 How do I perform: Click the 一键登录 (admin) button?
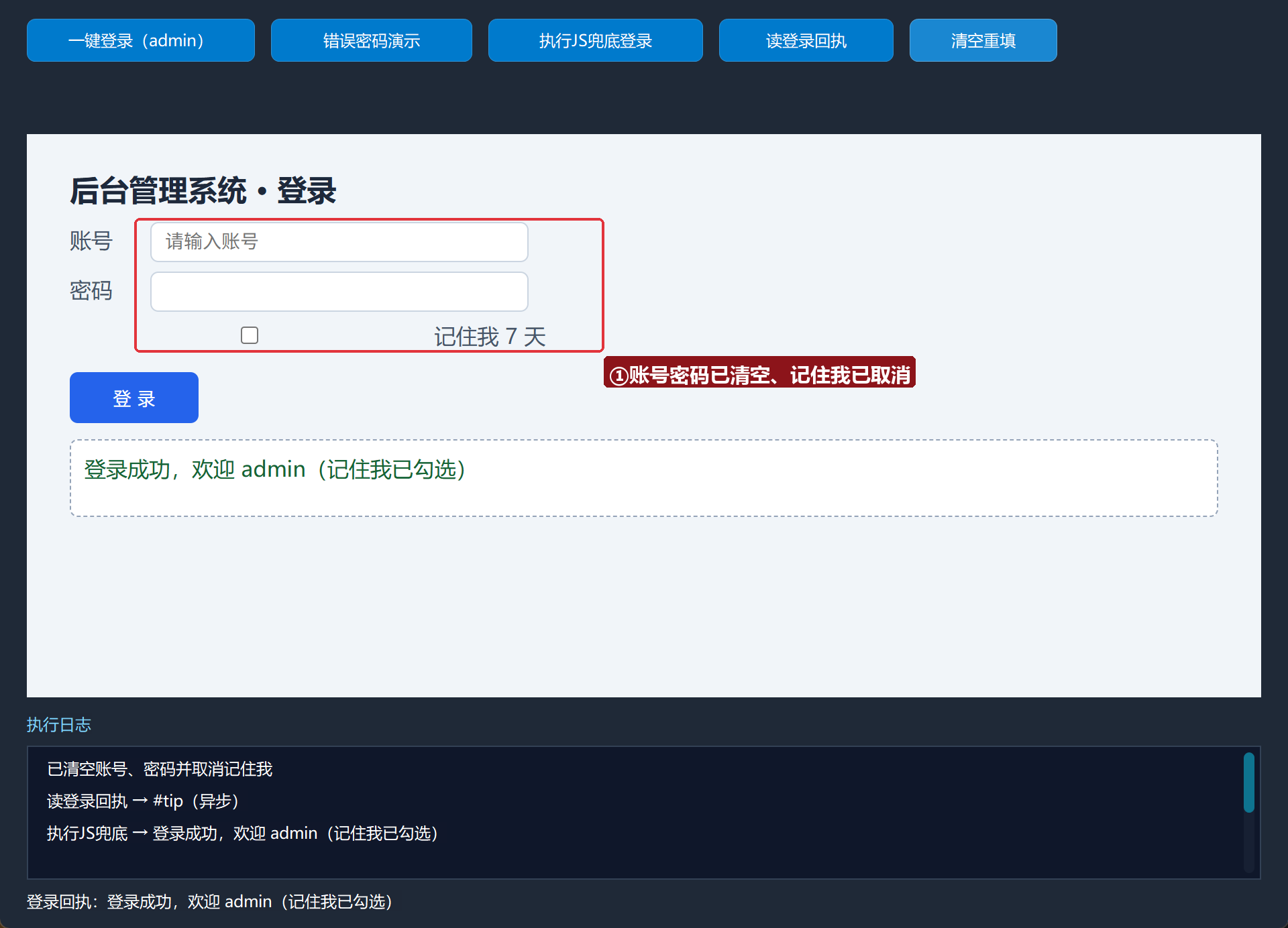click(141, 40)
